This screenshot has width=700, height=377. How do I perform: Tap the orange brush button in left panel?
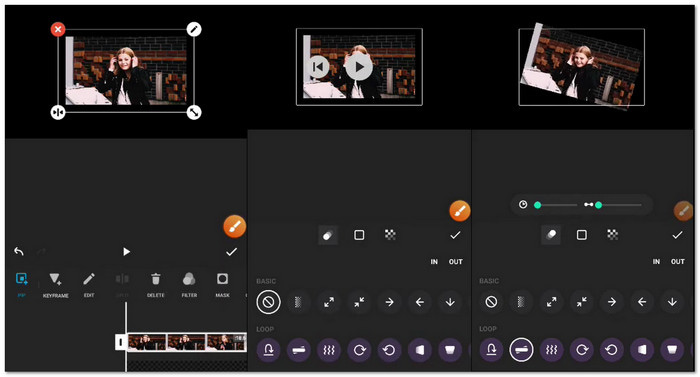[234, 226]
